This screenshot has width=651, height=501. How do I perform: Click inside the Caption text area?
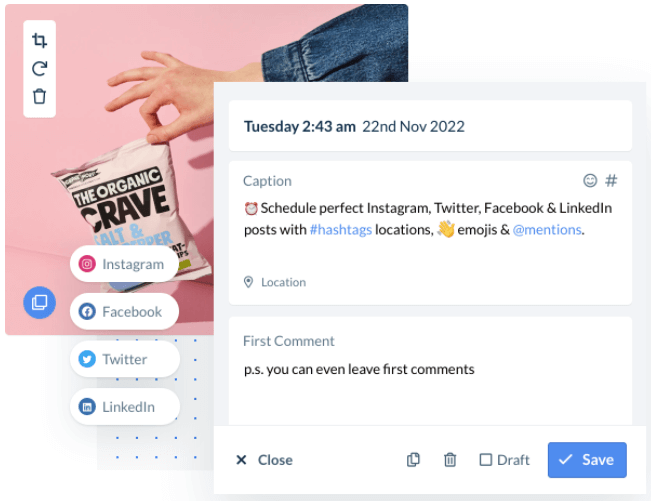click(430, 228)
